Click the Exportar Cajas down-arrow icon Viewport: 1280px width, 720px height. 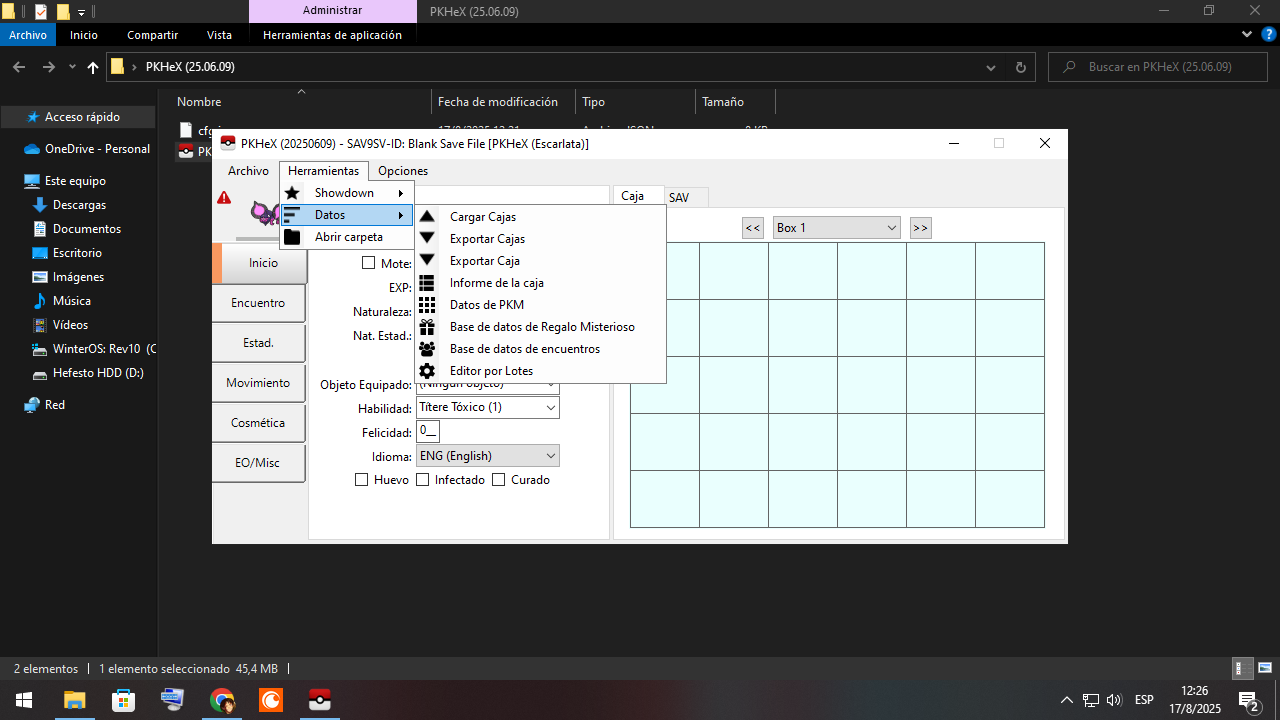427,239
